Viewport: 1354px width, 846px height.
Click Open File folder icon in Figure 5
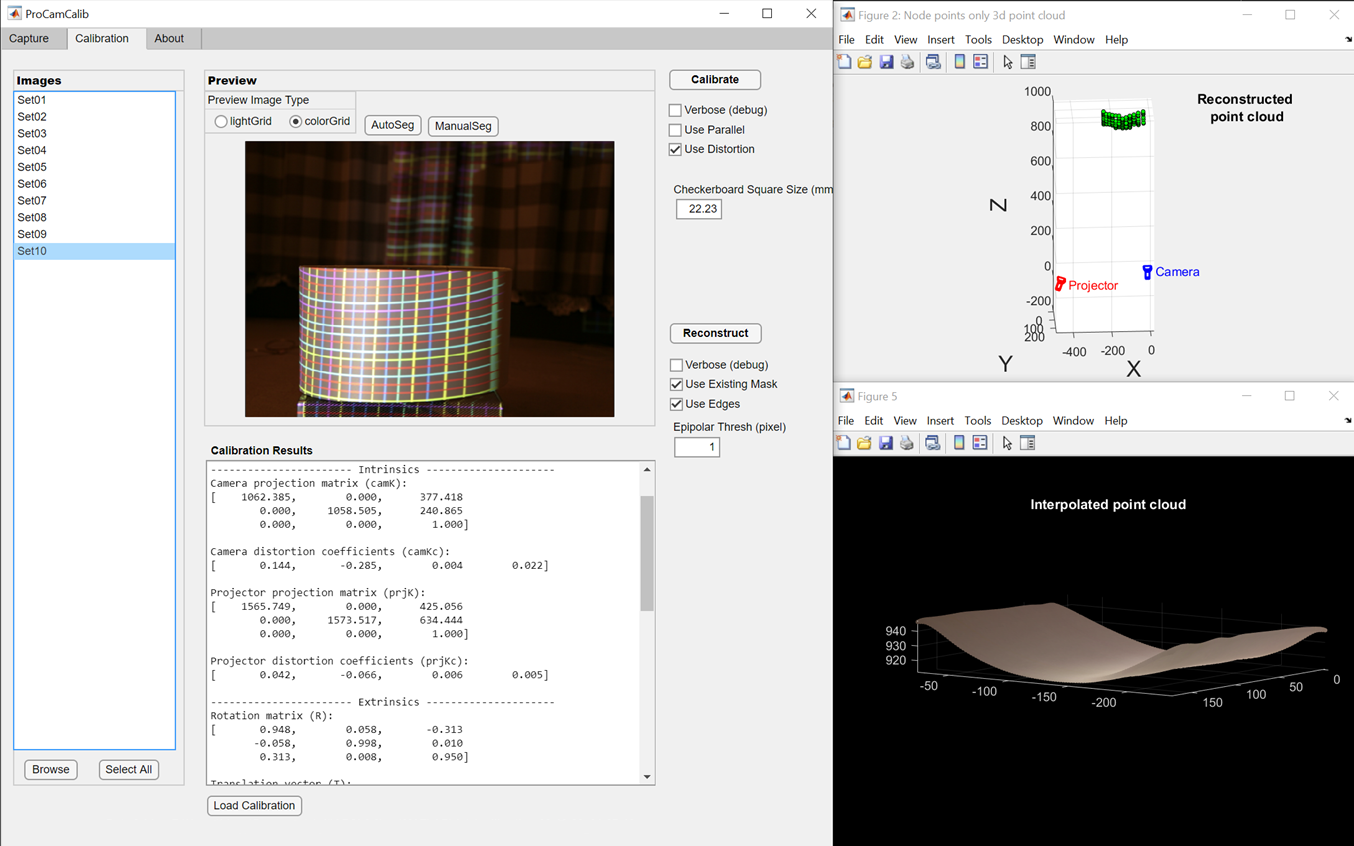(865, 443)
